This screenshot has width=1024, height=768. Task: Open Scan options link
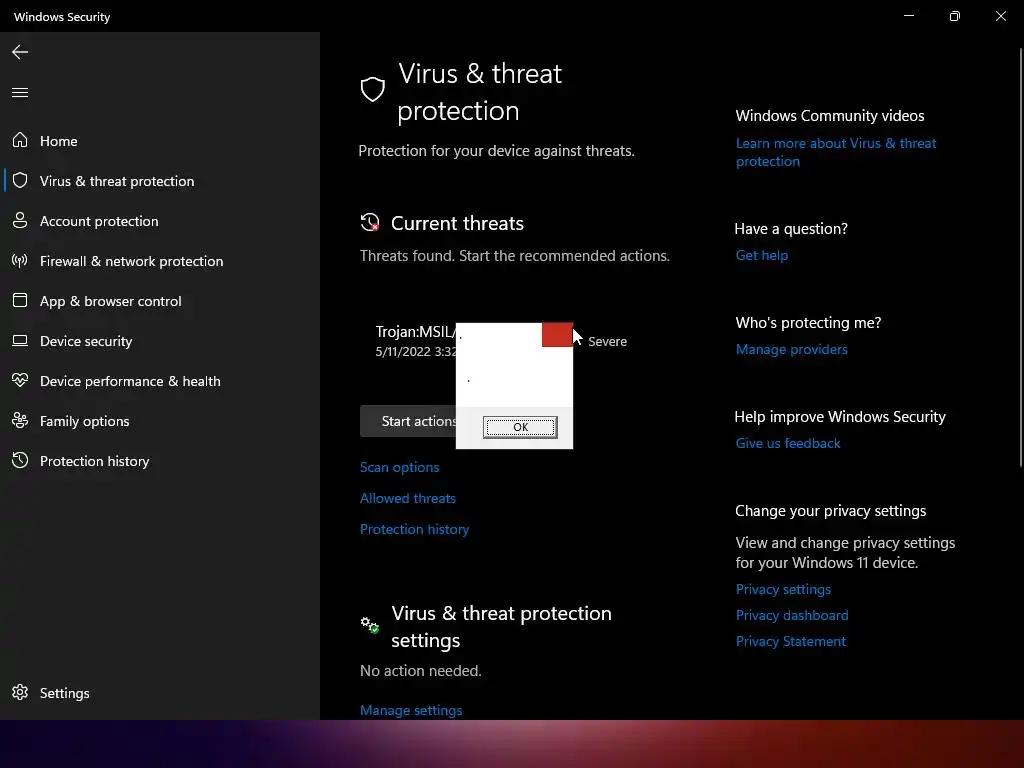(399, 467)
